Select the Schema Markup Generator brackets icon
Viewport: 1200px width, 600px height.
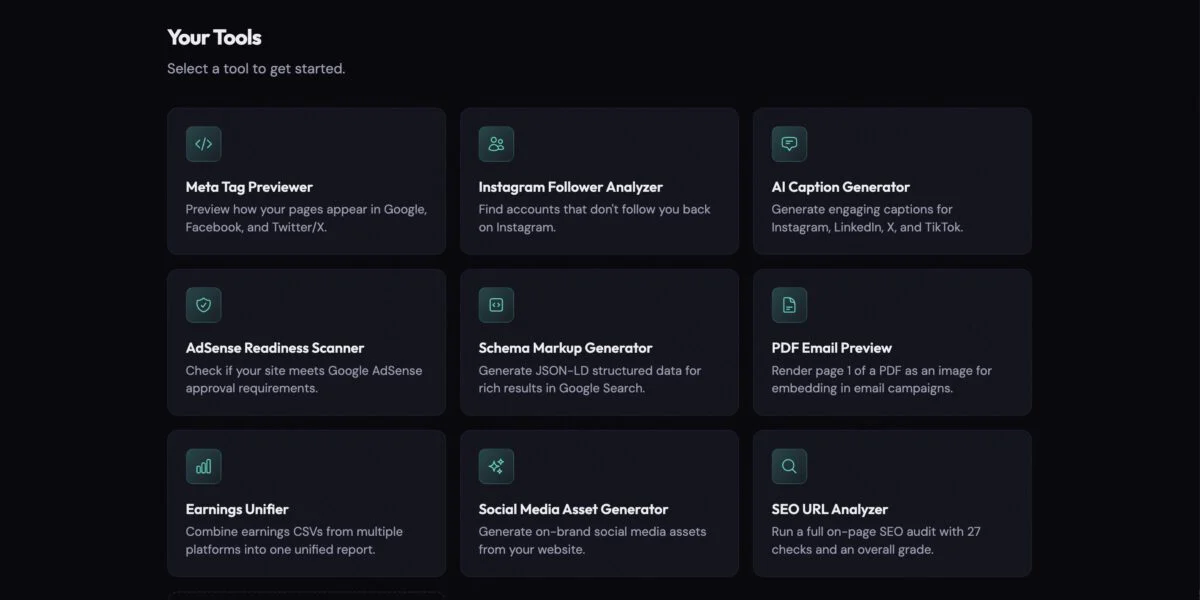click(496, 305)
